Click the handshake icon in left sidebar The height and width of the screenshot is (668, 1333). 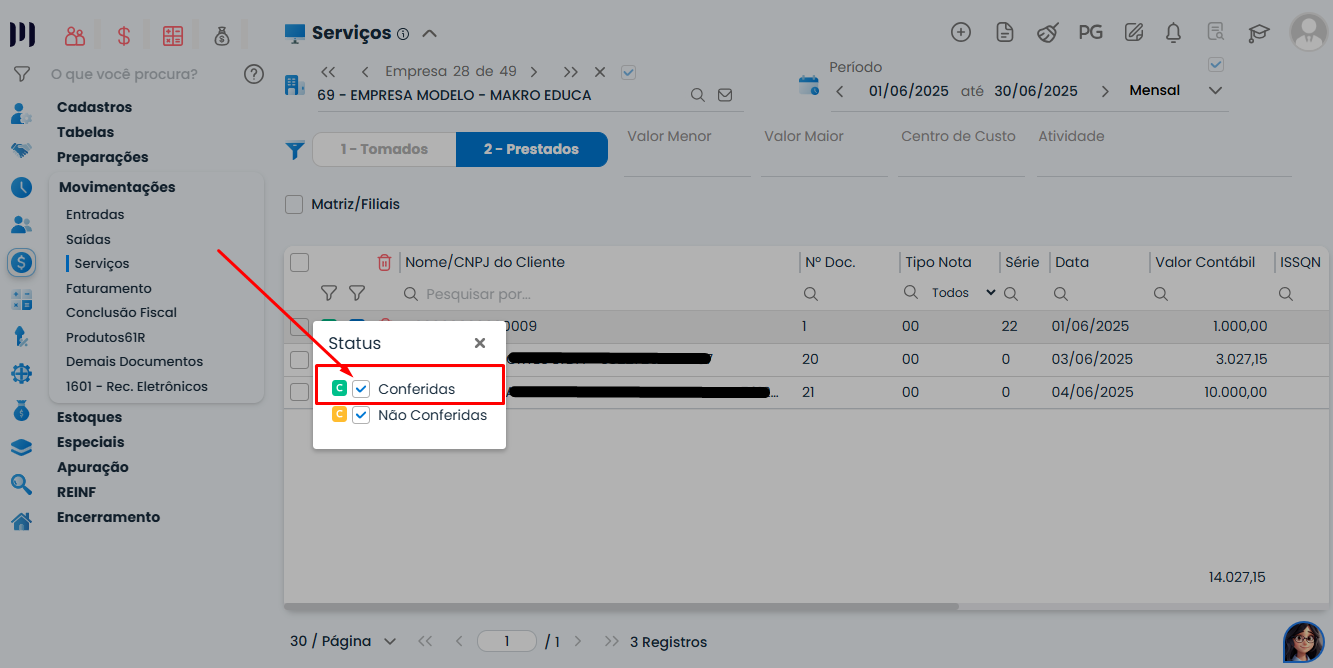(x=21, y=150)
